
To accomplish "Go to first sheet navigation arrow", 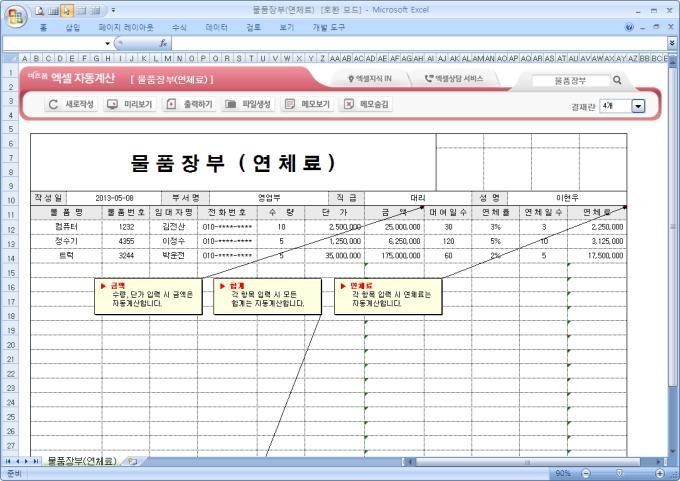I will click(x=7, y=461).
